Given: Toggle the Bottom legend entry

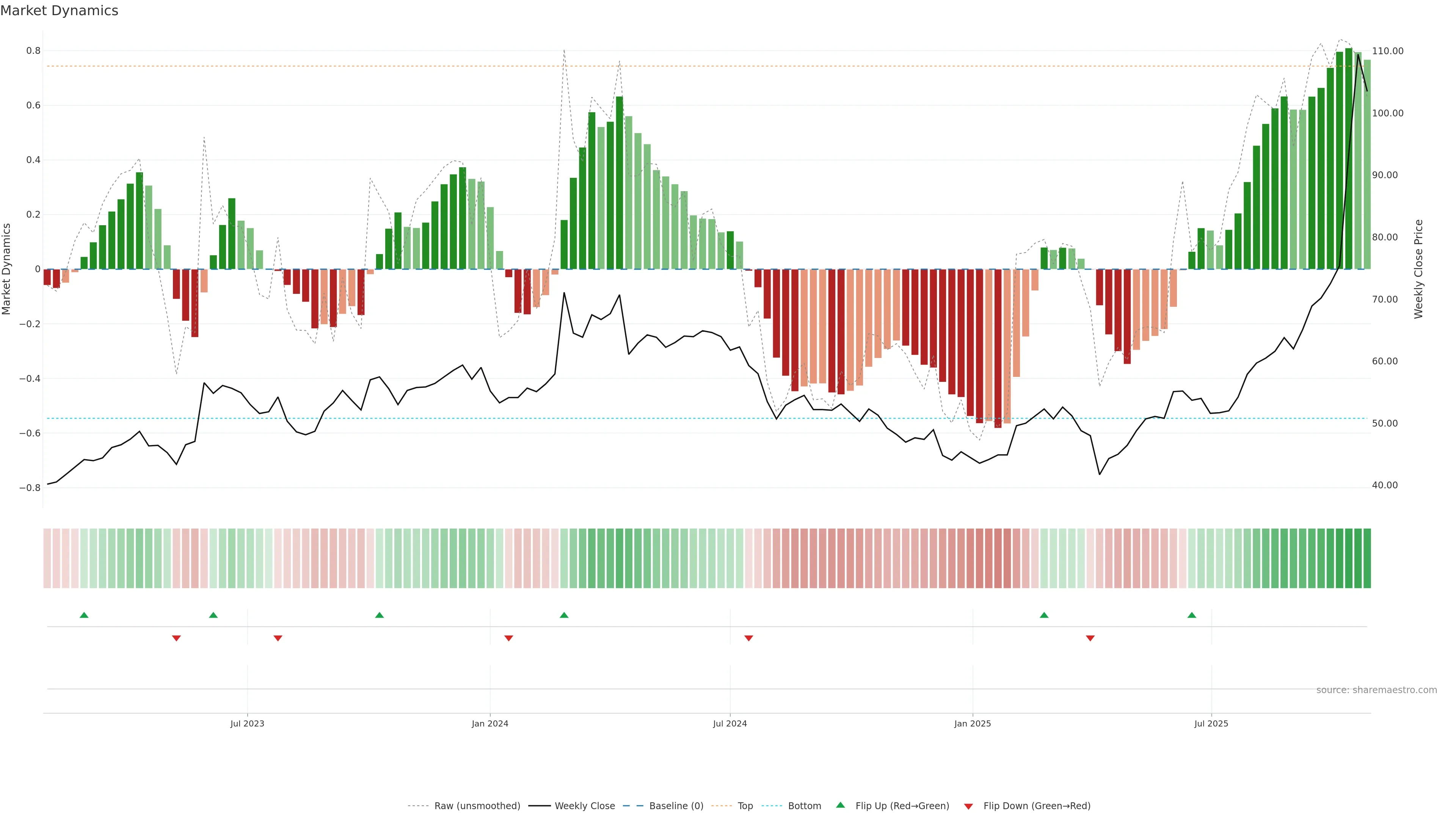Looking at the screenshot, I should point(804,805).
